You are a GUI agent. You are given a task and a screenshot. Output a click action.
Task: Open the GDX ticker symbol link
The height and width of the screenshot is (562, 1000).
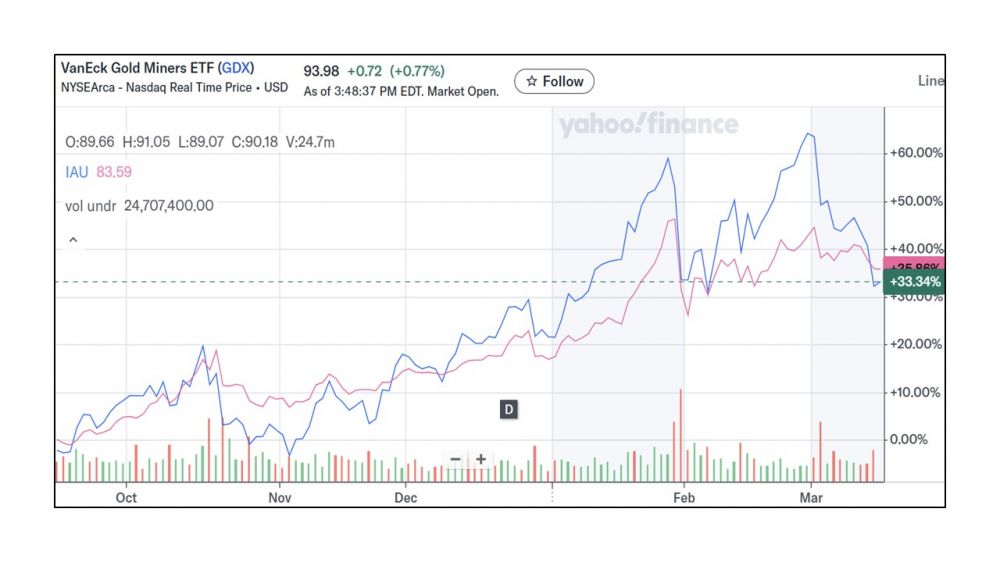click(x=237, y=68)
